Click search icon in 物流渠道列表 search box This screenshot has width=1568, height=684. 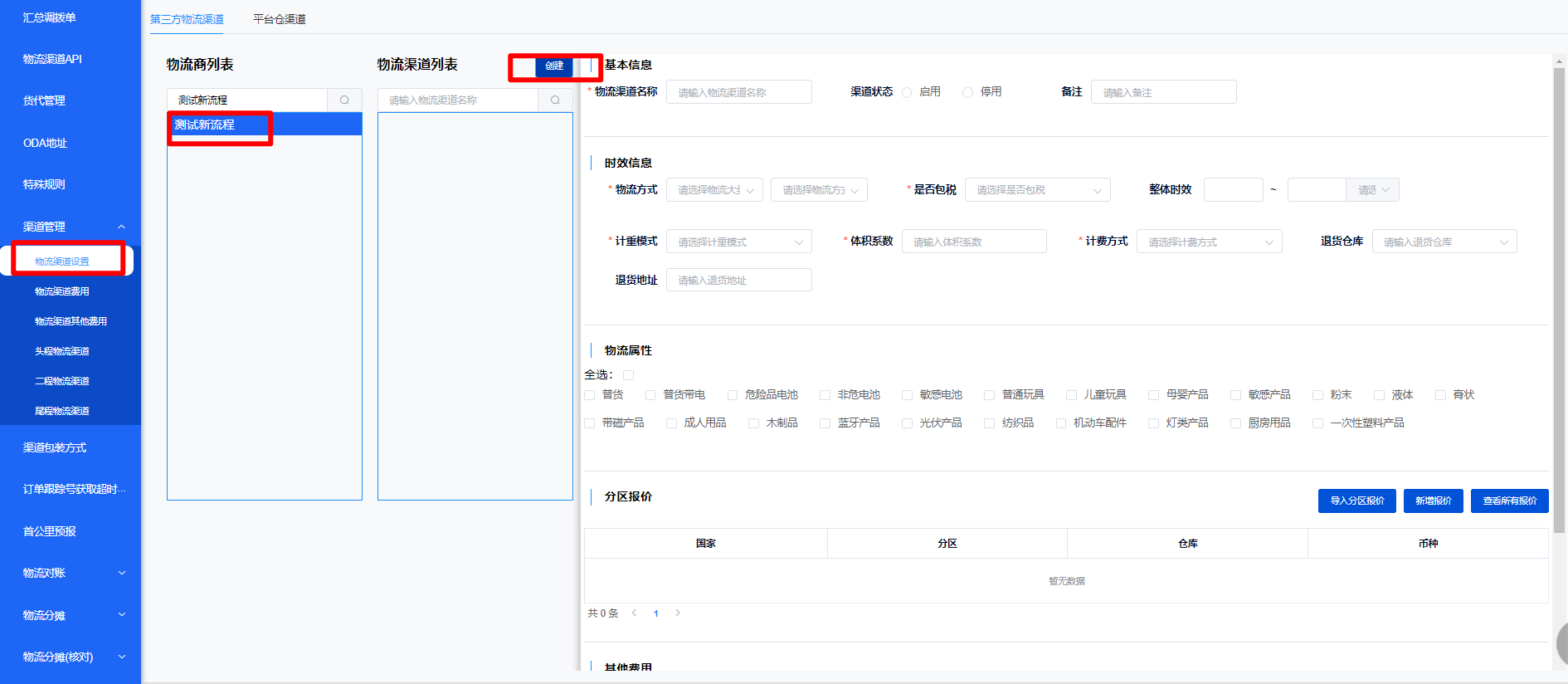point(555,100)
